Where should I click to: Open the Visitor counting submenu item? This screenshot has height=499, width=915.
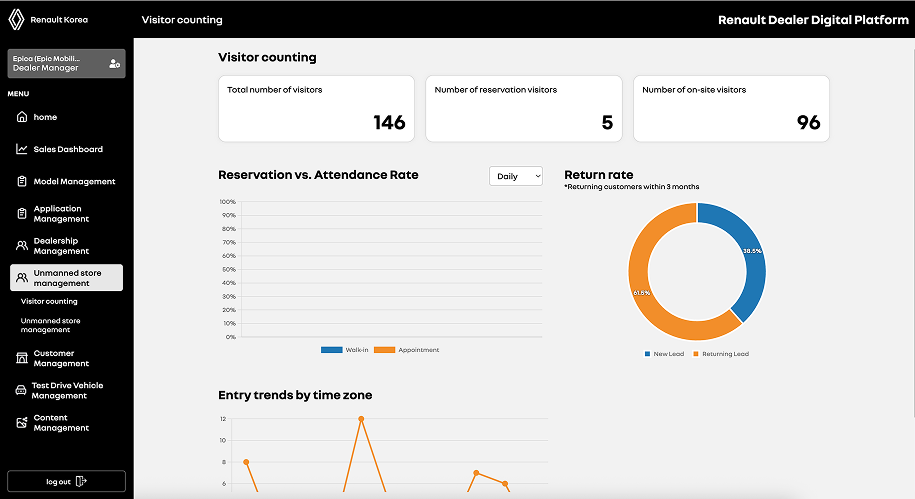[49, 301]
